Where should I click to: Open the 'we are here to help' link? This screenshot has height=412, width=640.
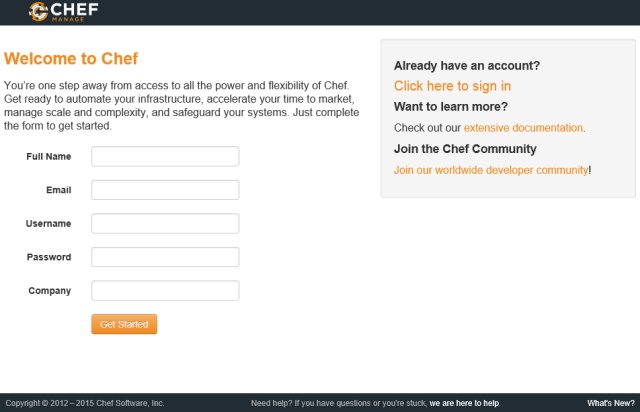[x=464, y=403]
